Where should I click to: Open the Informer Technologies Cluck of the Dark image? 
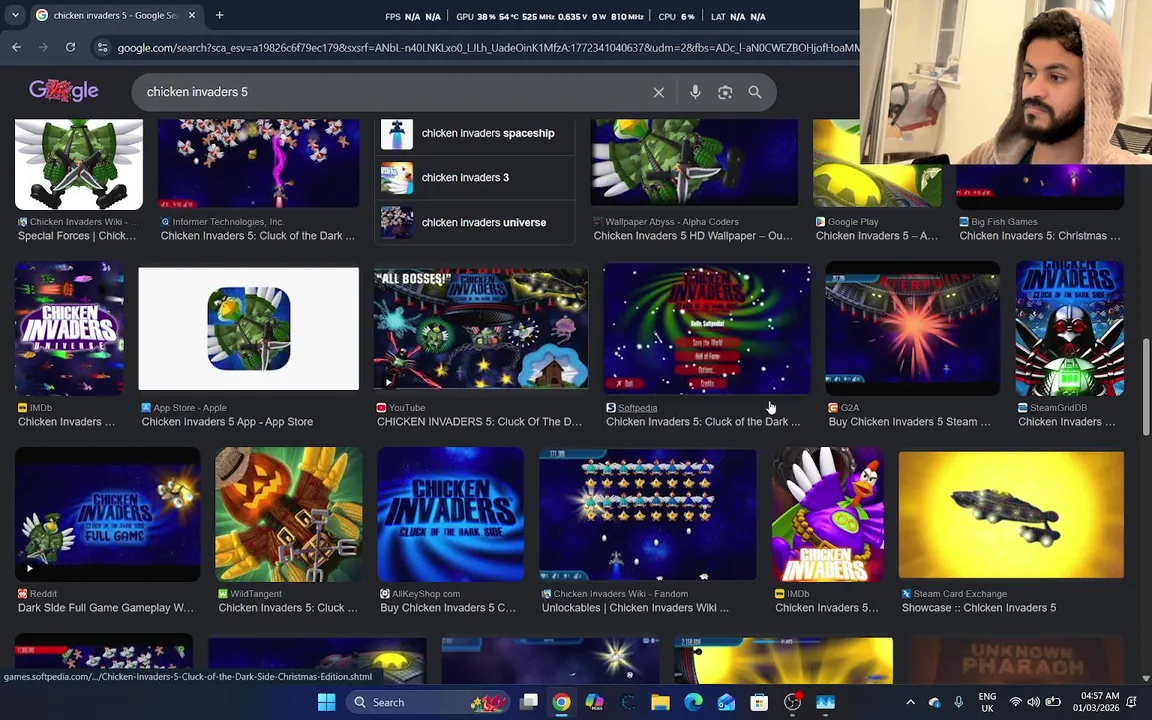tap(259, 163)
